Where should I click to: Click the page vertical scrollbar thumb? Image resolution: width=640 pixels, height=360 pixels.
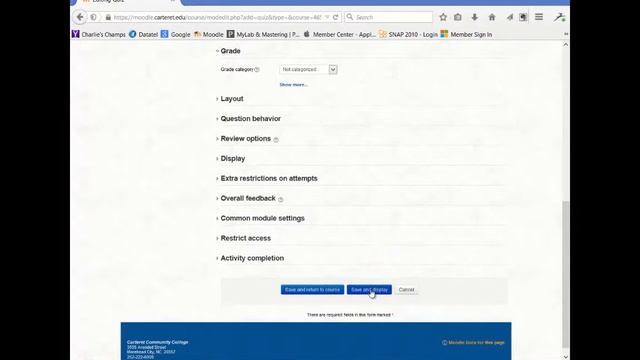tap(565, 273)
